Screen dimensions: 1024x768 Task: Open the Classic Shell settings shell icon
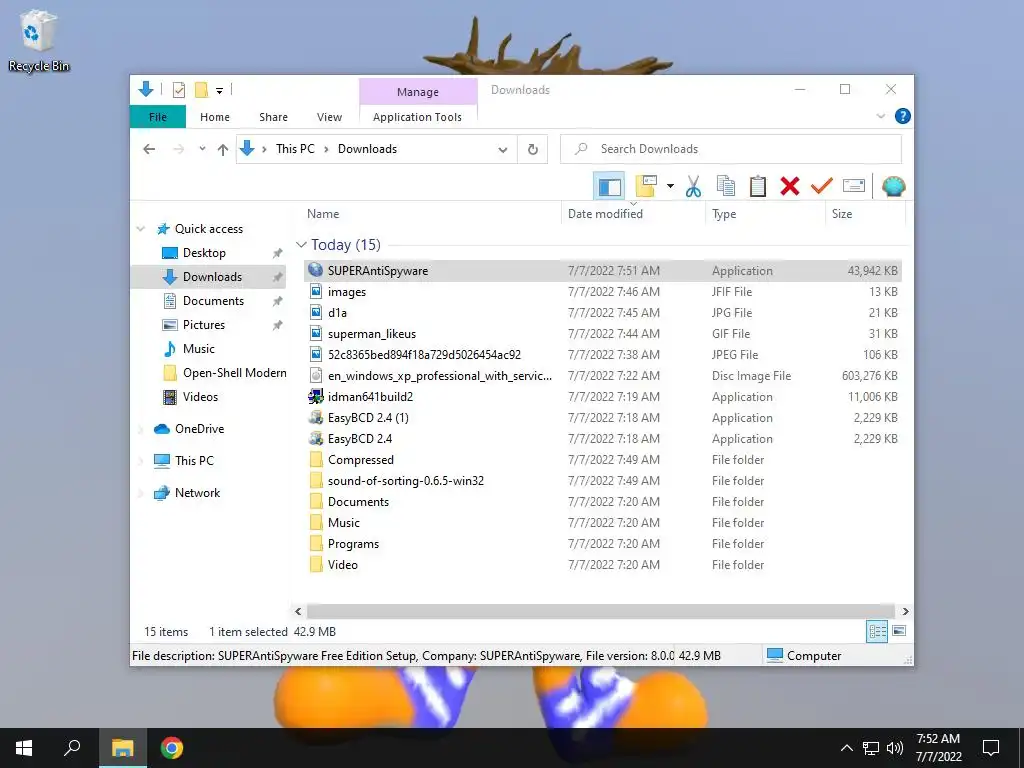pyautogui.click(x=893, y=187)
